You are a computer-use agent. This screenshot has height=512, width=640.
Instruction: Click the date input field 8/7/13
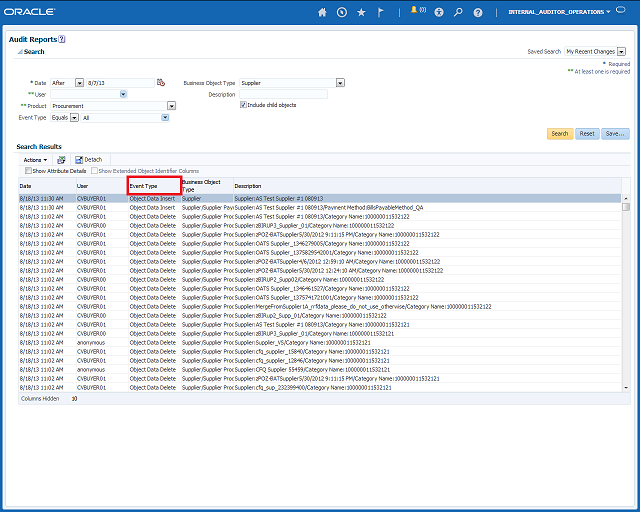pyautogui.click(x=120, y=83)
